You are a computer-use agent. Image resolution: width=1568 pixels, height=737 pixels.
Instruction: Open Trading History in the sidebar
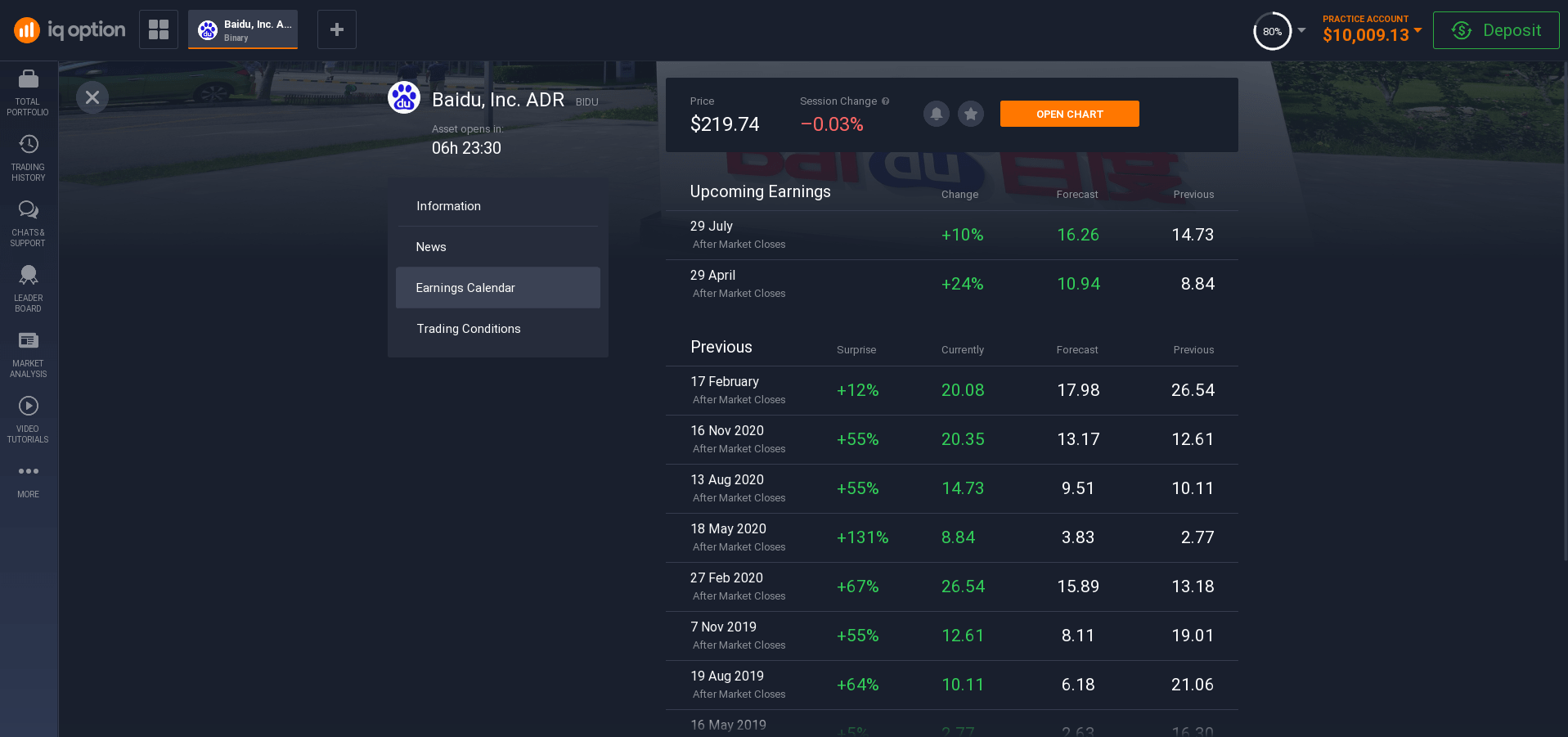(28, 158)
